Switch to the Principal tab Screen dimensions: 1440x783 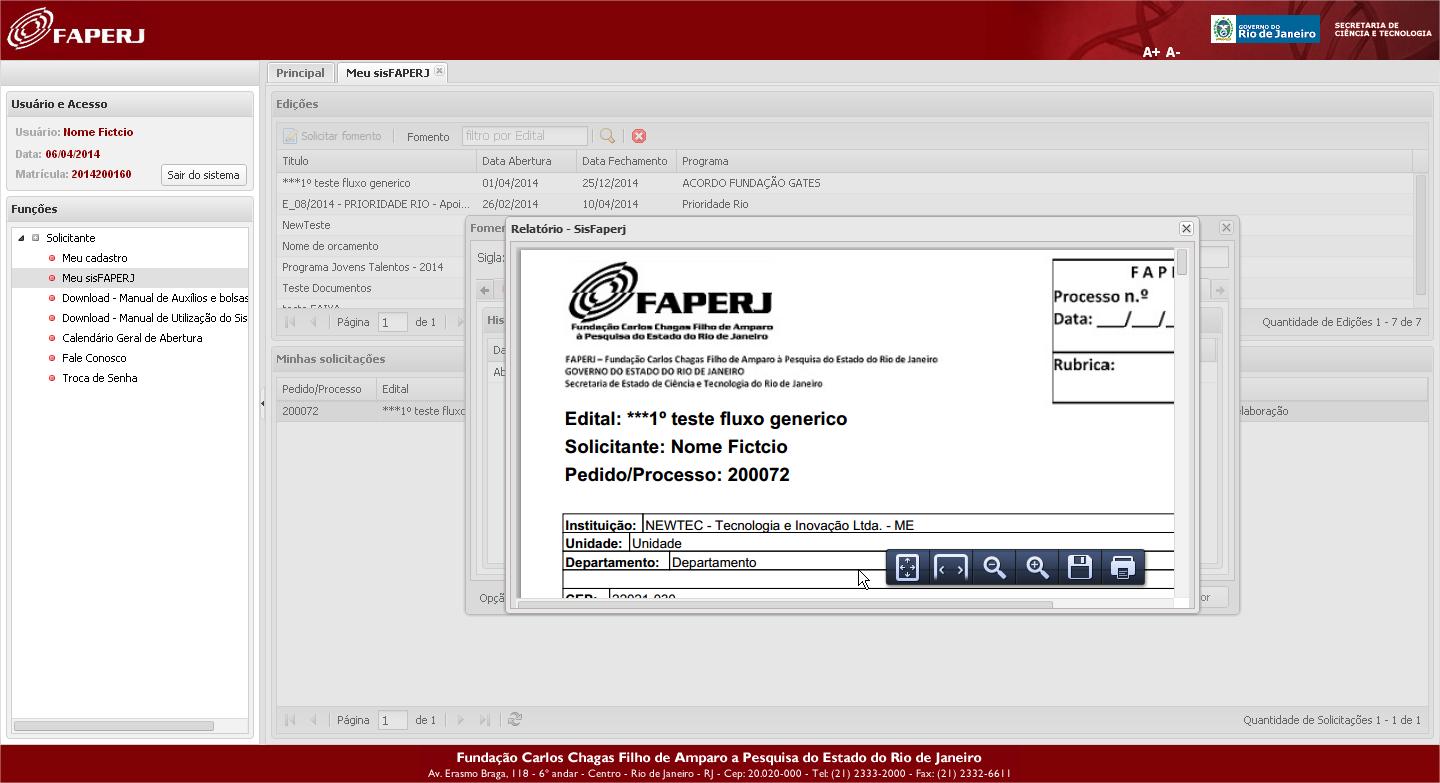[300, 73]
